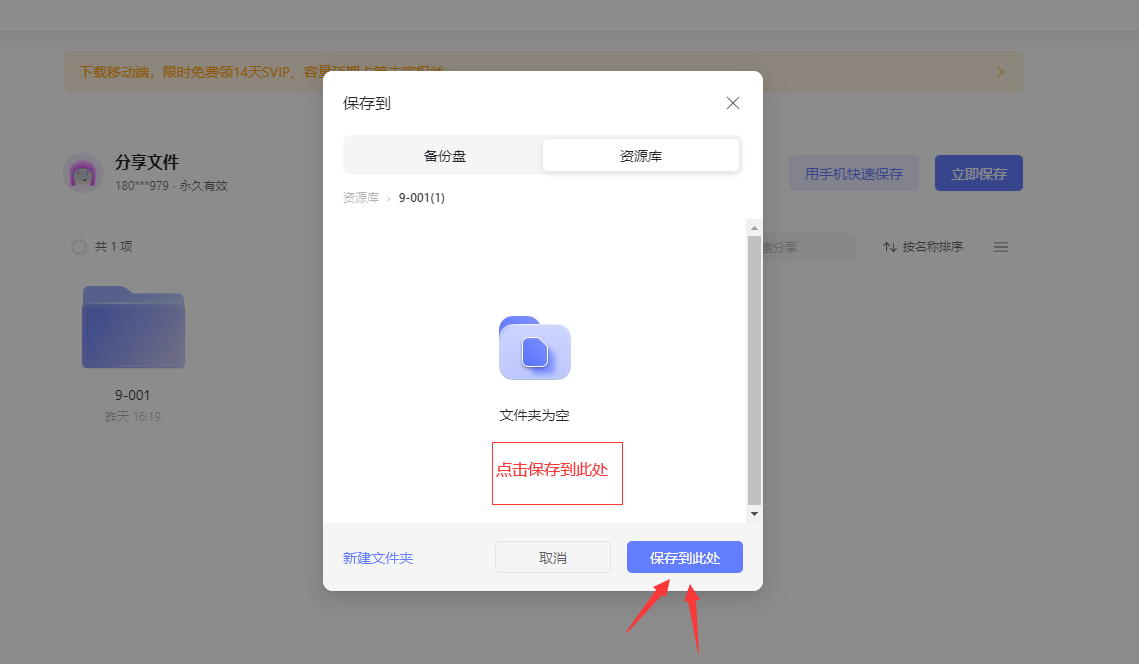Open the 按名称排序 sort dropdown
1139x664 pixels.
(923, 247)
